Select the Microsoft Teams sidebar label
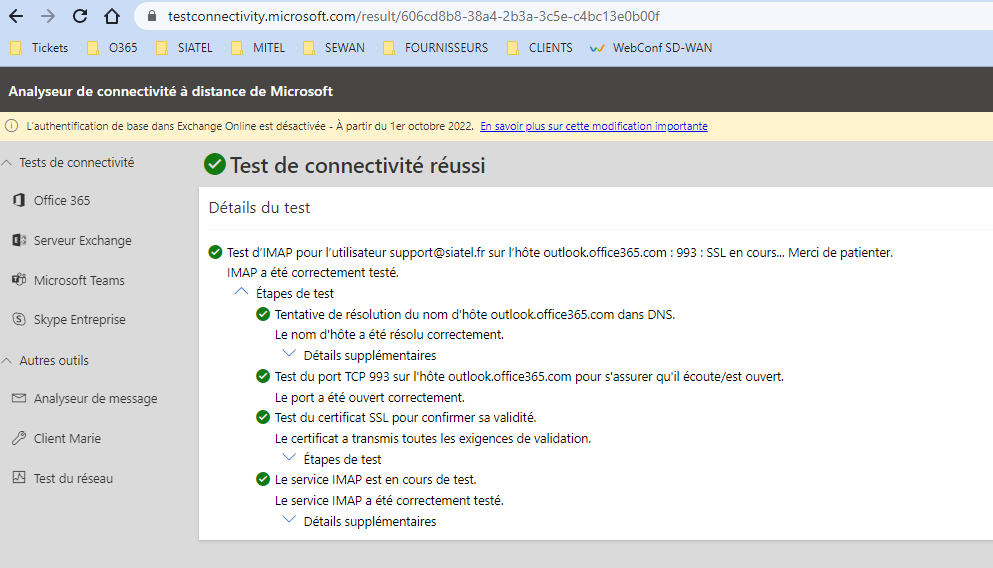Image resolution: width=993 pixels, height=568 pixels. point(79,281)
